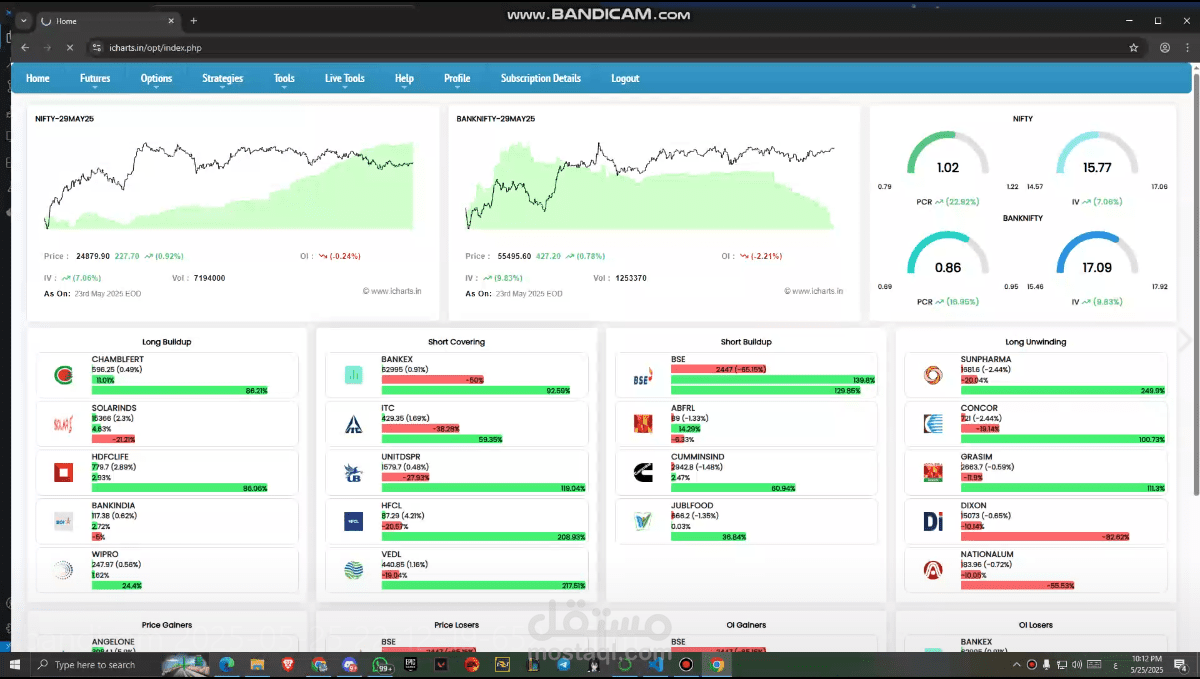The width and height of the screenshot is (1200, 679).
Task: Click the JUBLFOOD logo icon
Action: (x=643, y=521)
